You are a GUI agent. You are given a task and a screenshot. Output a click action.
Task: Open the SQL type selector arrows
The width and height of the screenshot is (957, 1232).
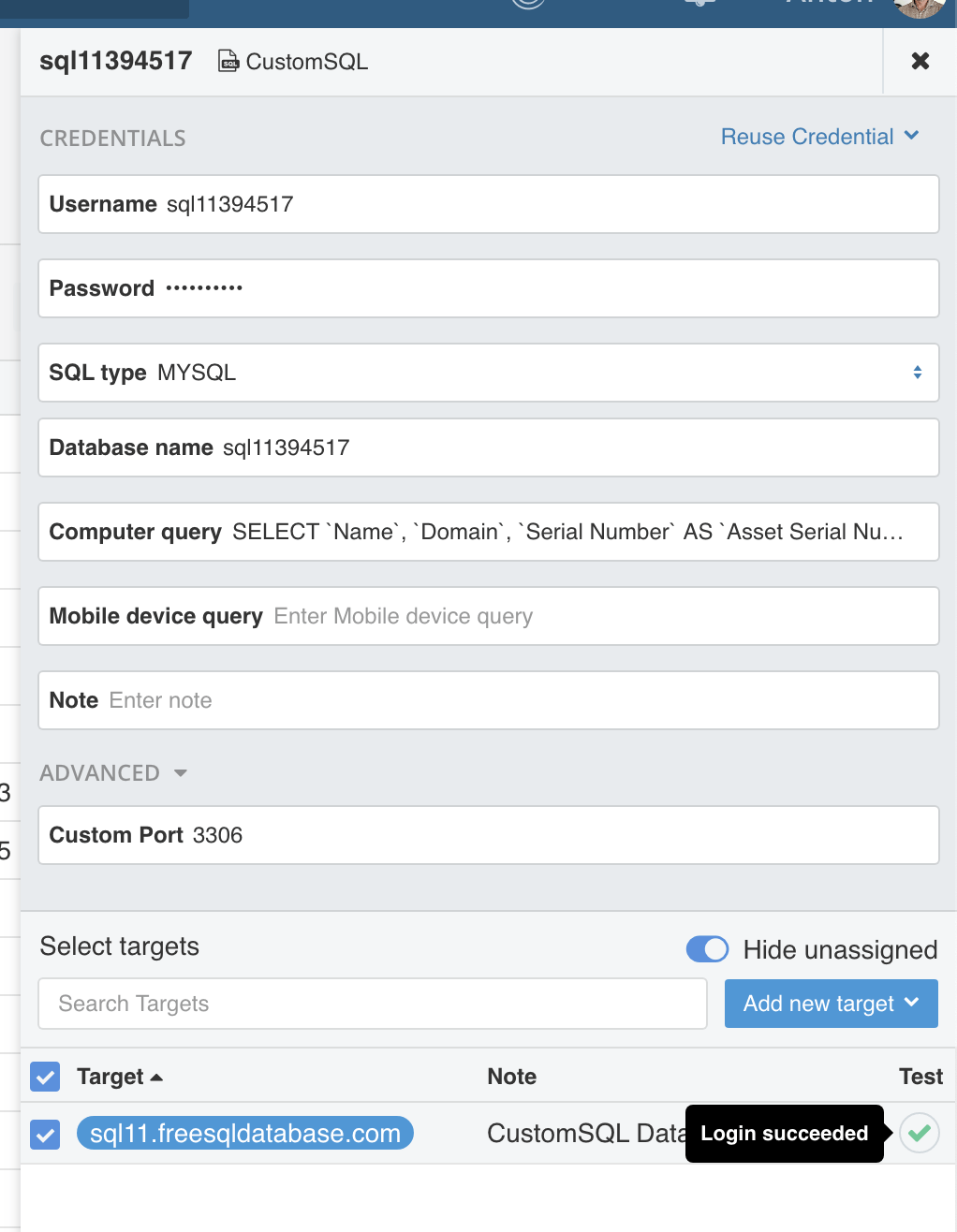click(918, 373)
